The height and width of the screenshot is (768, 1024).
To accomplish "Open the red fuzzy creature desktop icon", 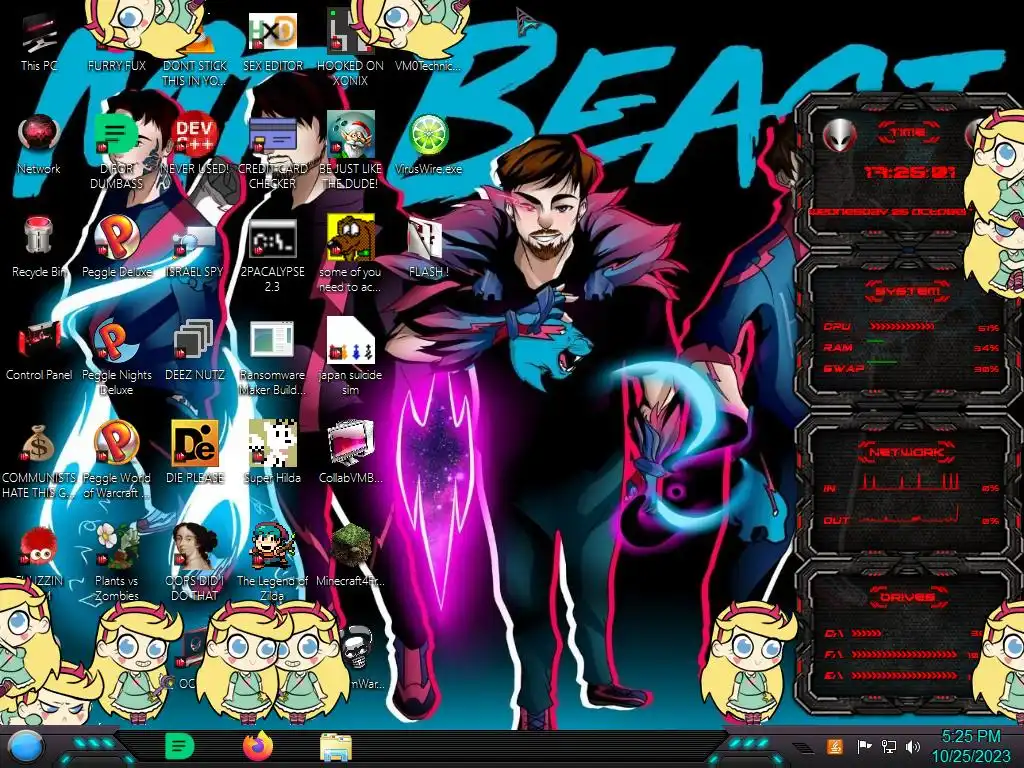I will [38, 547].
